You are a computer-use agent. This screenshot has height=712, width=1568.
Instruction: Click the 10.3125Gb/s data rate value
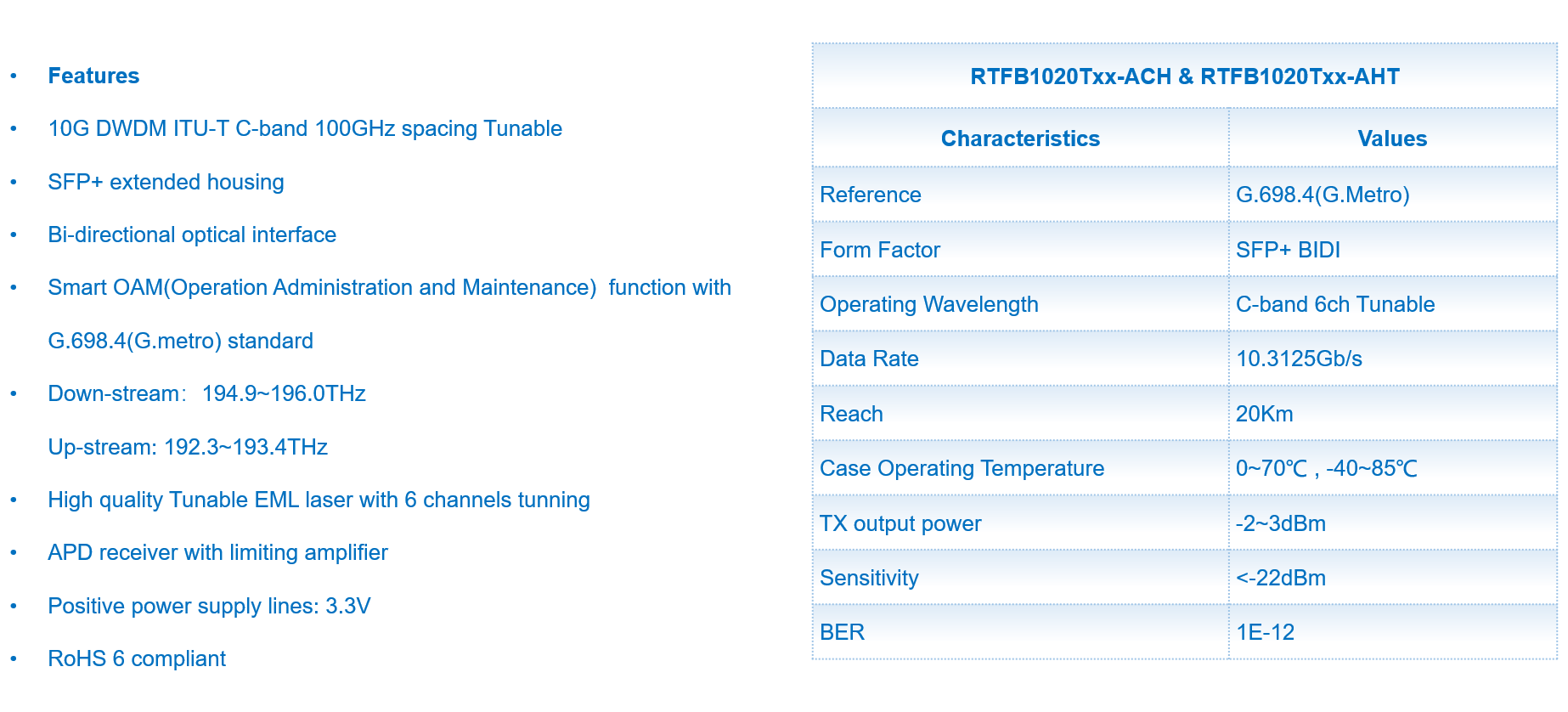pos(1299,359)
